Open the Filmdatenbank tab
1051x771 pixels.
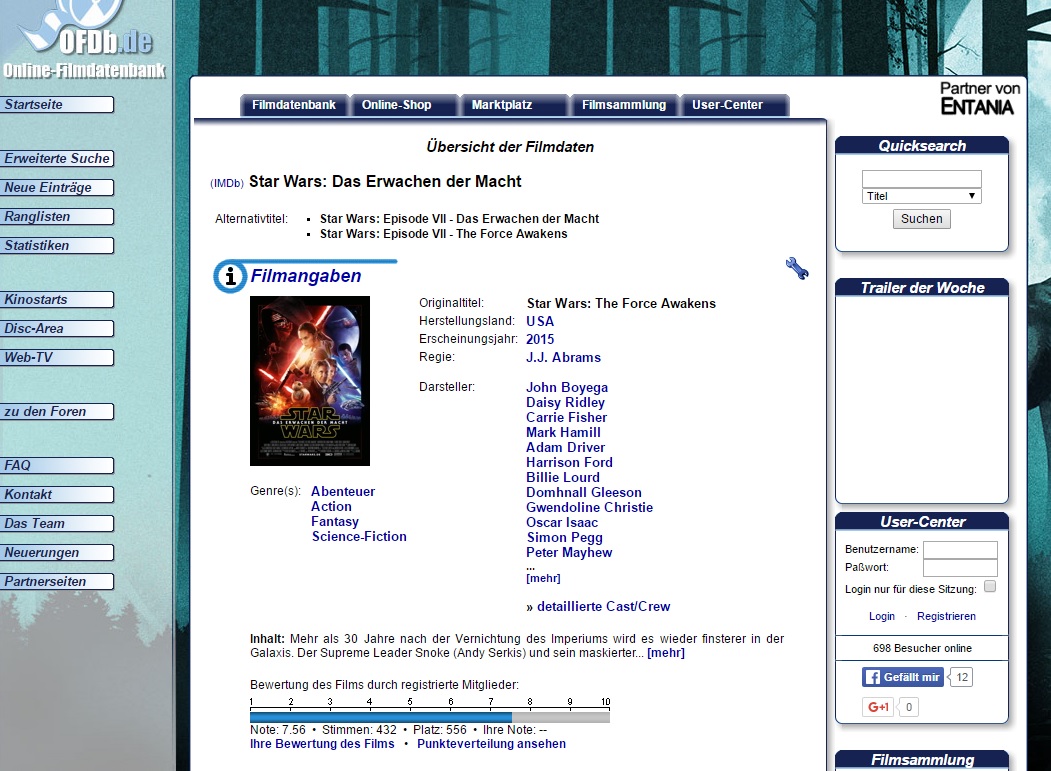294,105
